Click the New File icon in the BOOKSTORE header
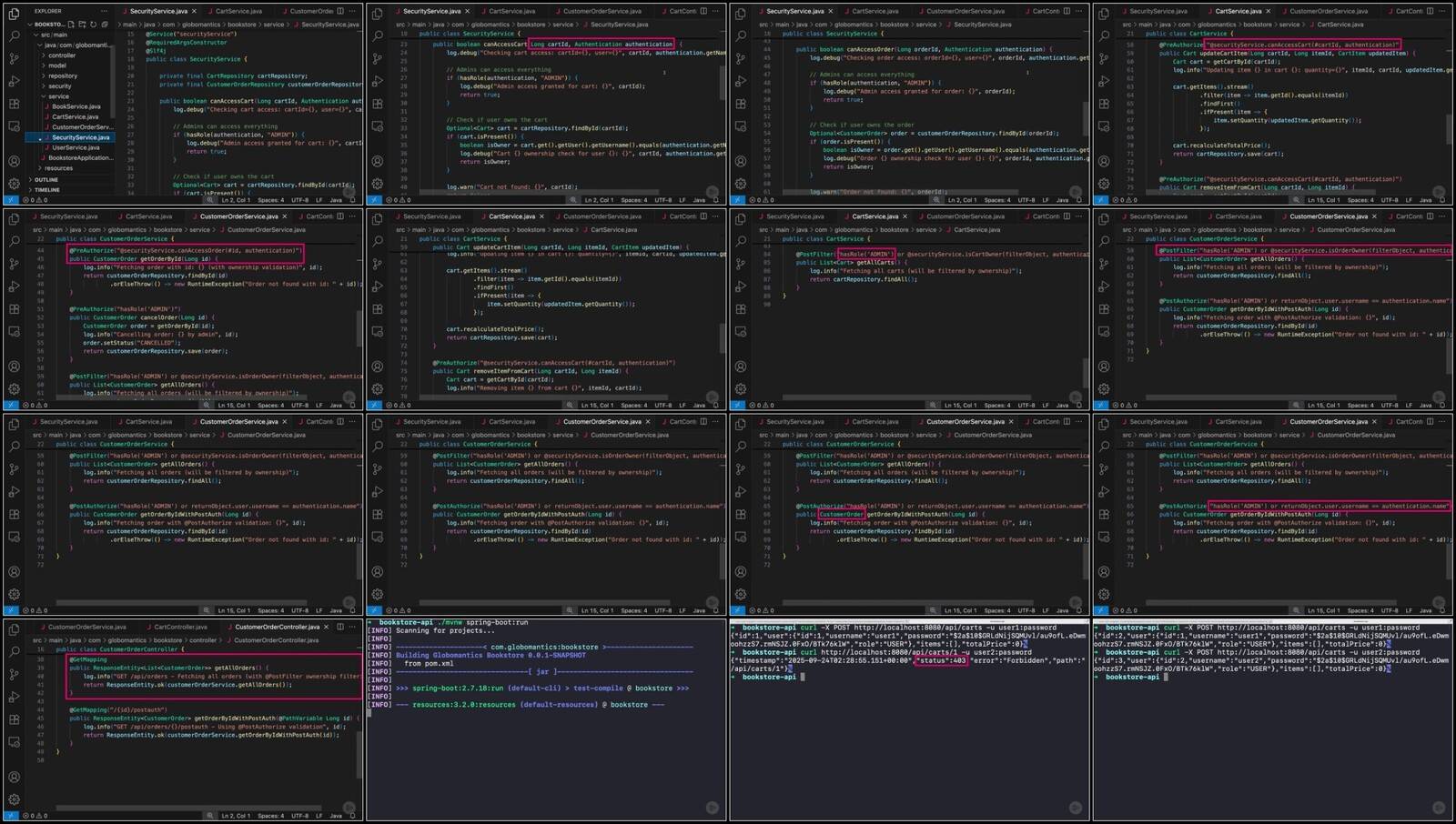The image size is (1456, 824). coord(71,25)
